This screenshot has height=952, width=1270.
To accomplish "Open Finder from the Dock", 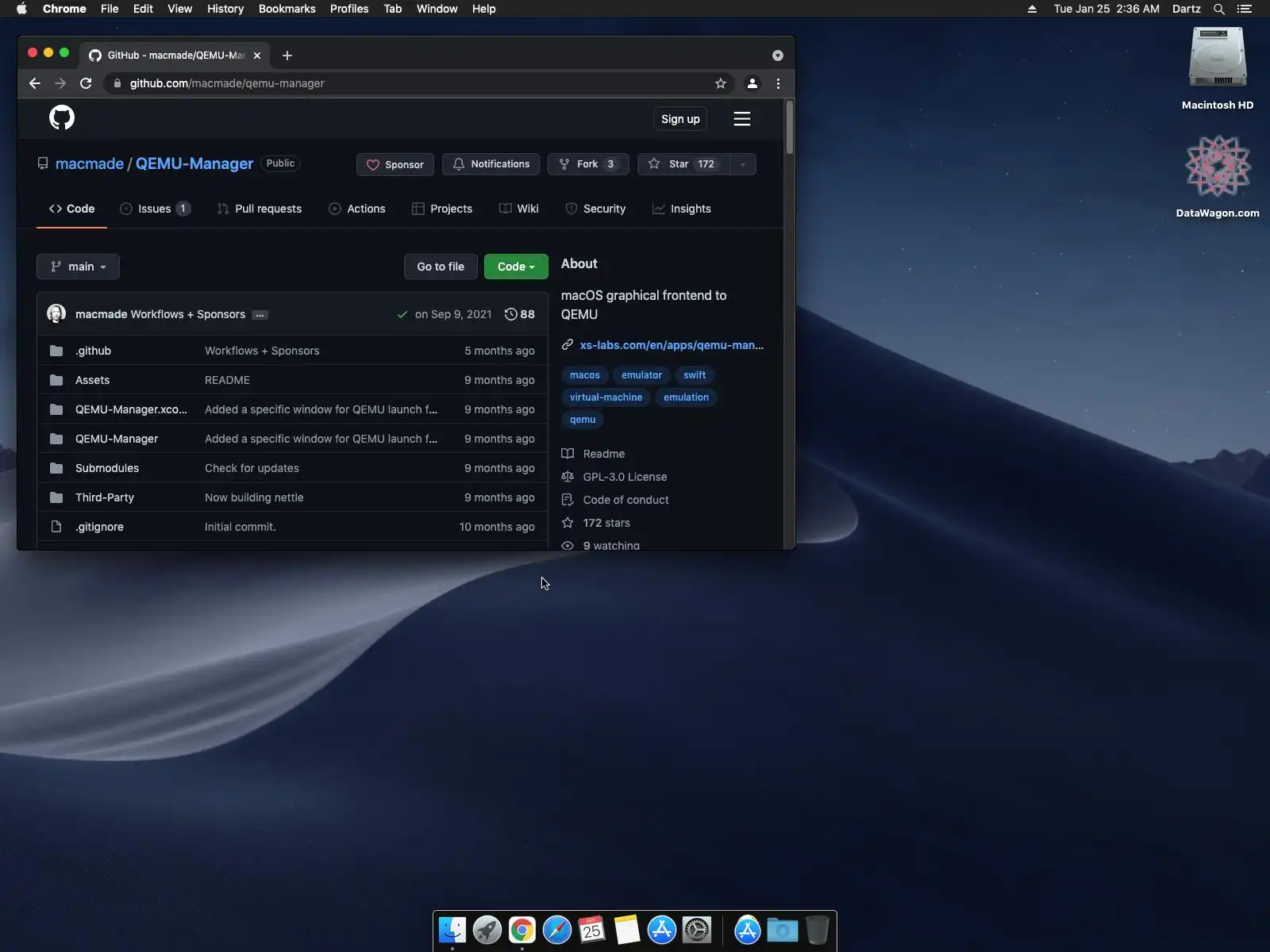I will click(452, 930).
